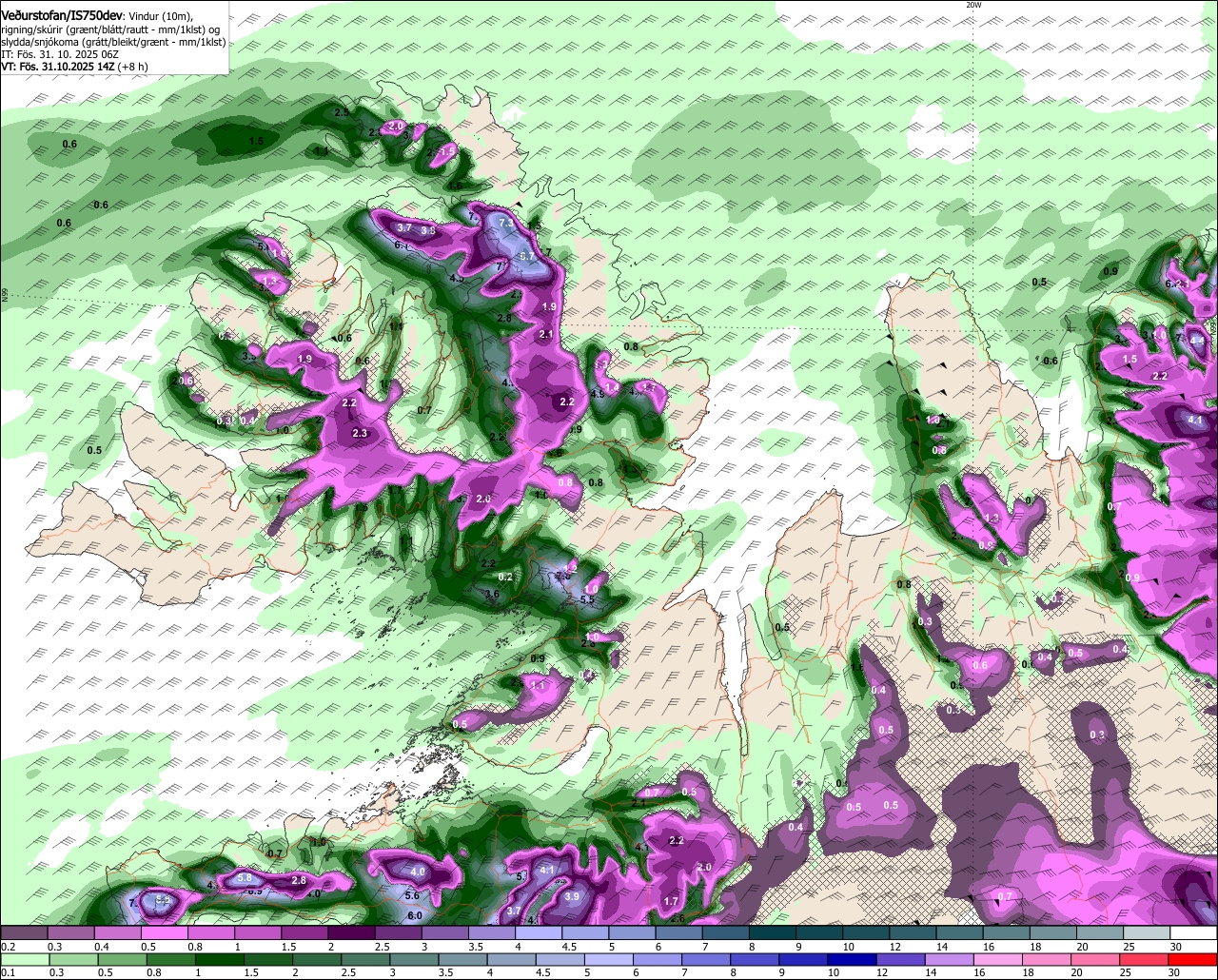Click the white upper-legend swatch starting at 30
This screenshot has height=980, width=1218.
1194,932
